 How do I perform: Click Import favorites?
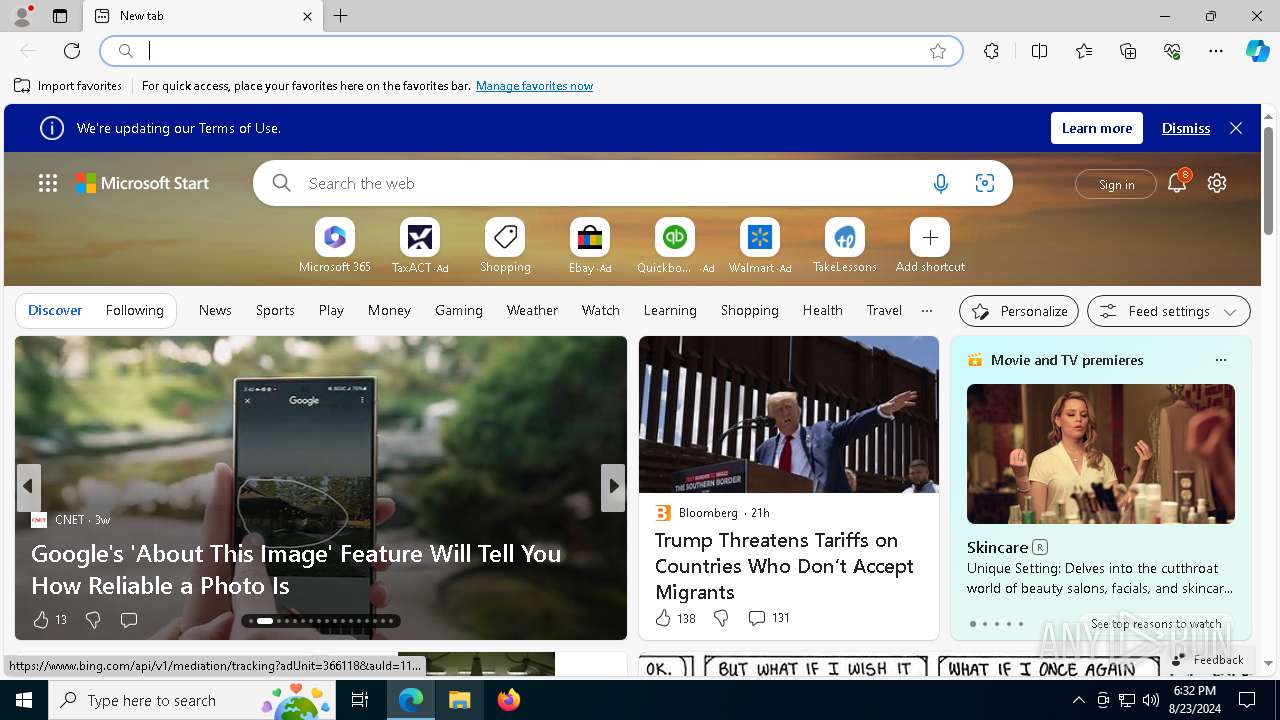click(68, 86)
